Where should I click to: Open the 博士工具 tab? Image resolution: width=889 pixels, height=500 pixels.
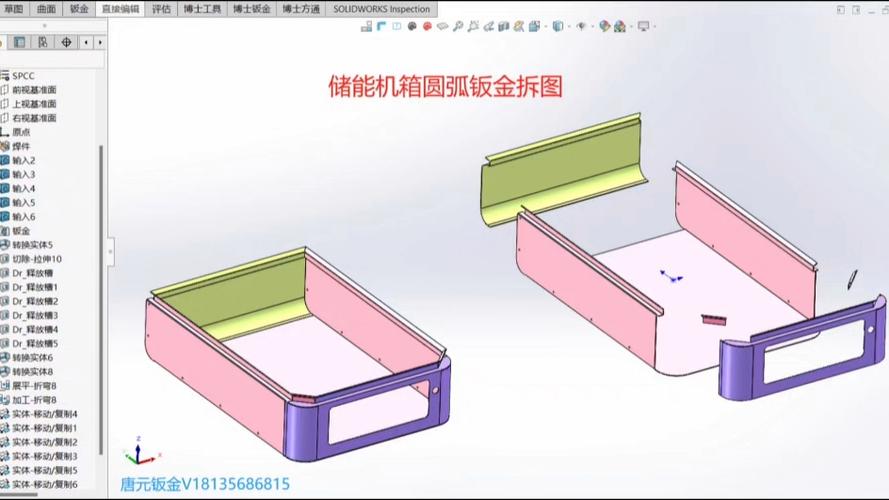point(202,9)
